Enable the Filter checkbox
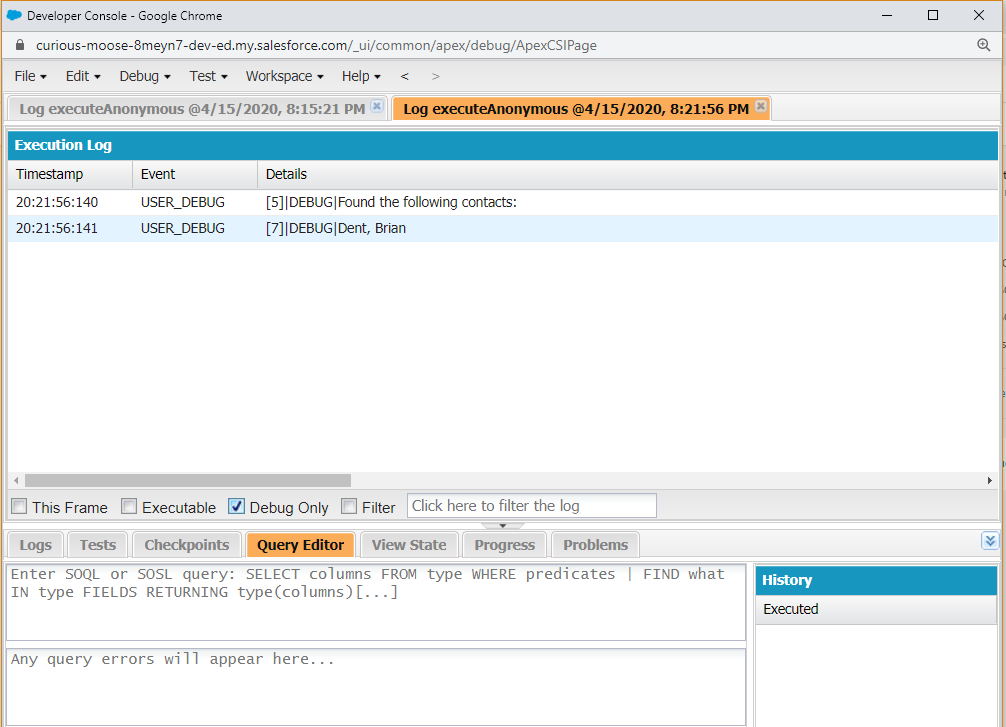 348,506
